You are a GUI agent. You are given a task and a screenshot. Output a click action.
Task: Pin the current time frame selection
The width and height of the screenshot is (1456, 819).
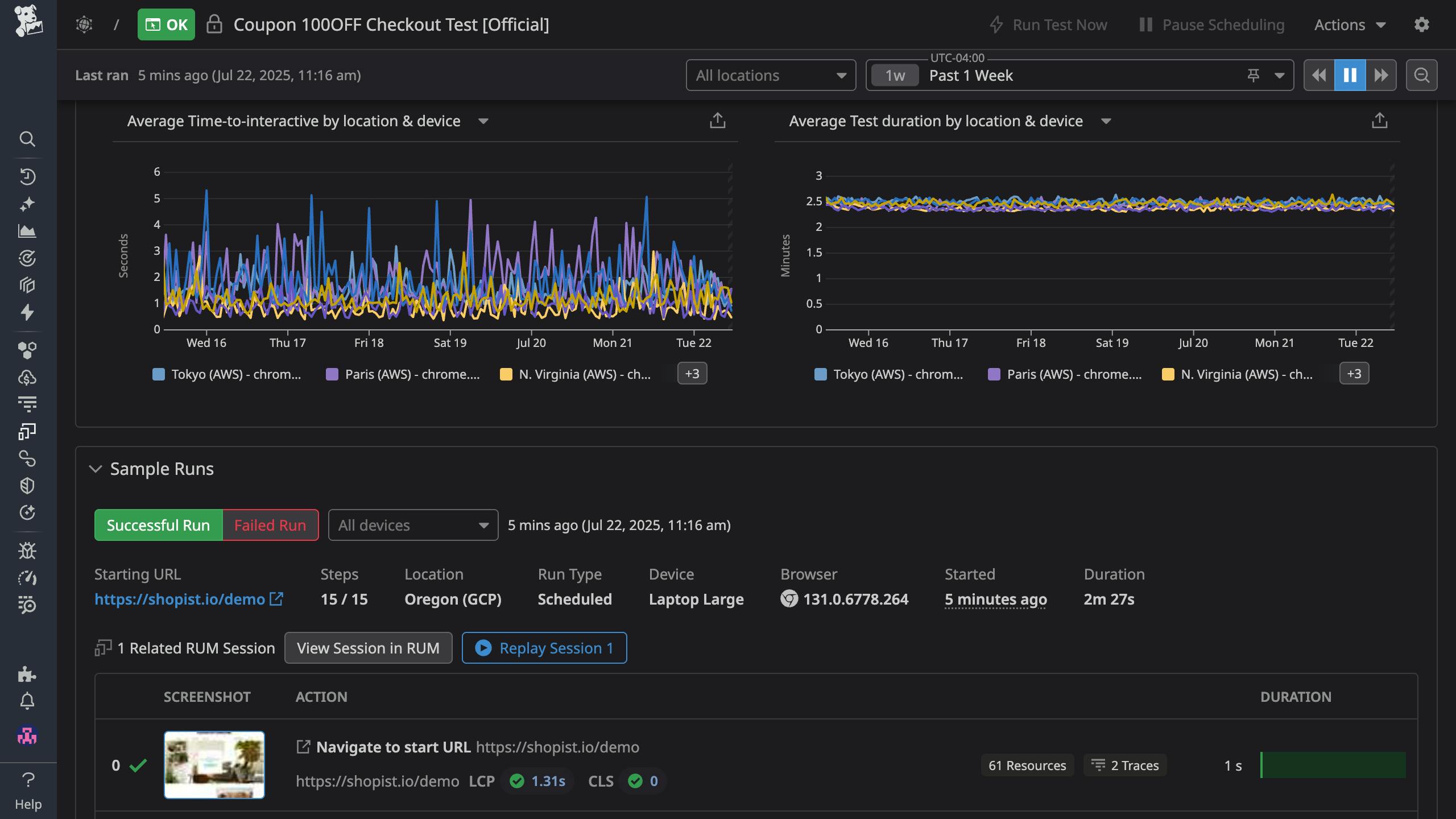(x=1254, y=75)
